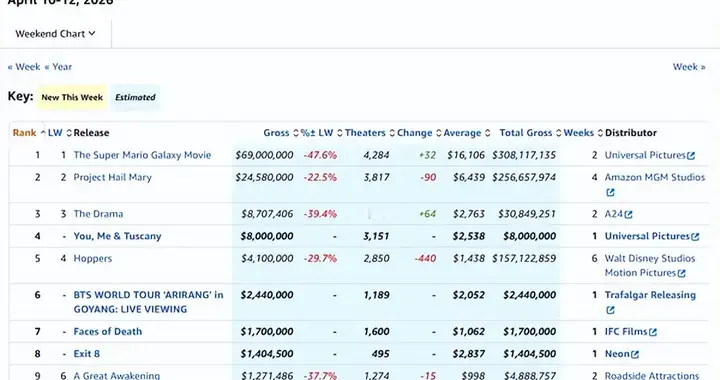This screenshot has width=720, height=380.
Task: Open You, Me & Tuscany release
Action: click(118, 236)
